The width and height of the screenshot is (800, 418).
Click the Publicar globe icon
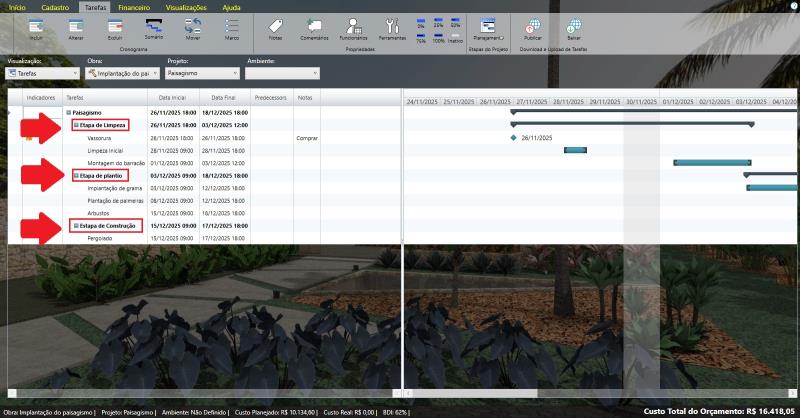coord(533,27)
